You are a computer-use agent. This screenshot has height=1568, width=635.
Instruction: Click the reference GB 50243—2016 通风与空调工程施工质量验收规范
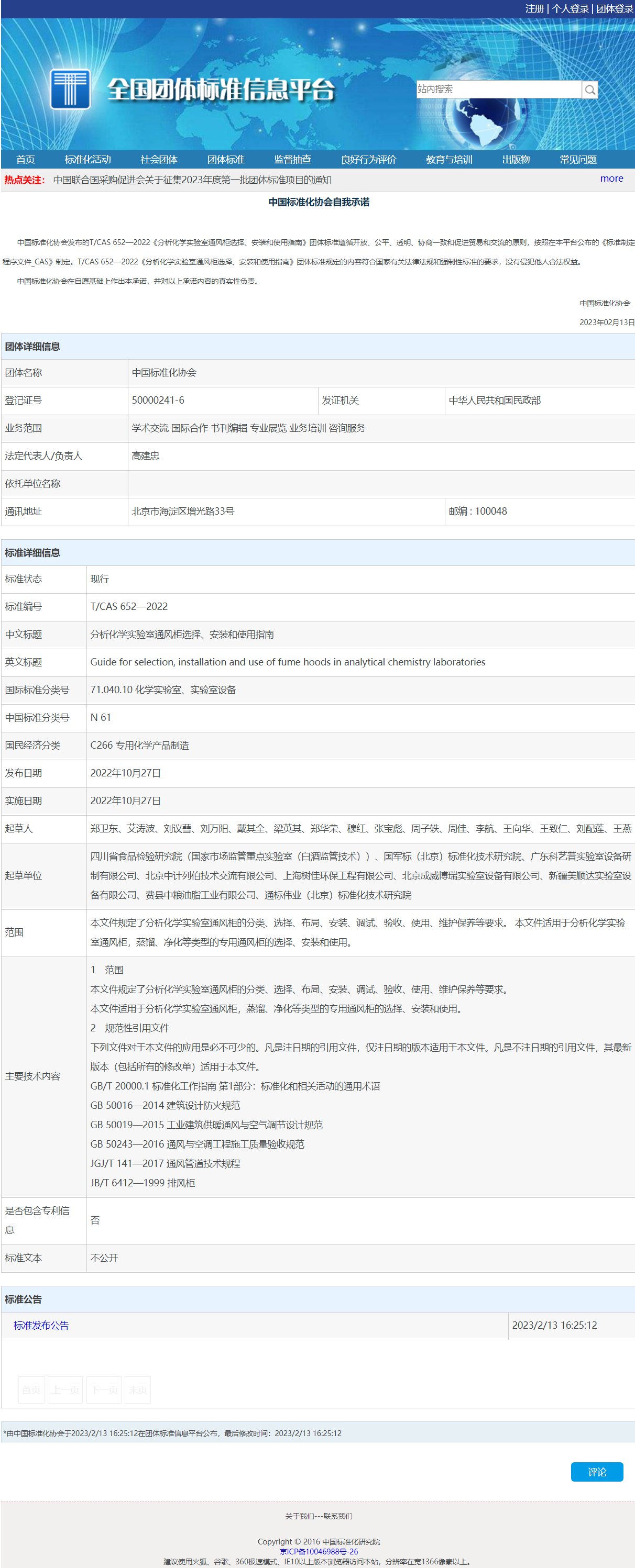point(198,1144)
